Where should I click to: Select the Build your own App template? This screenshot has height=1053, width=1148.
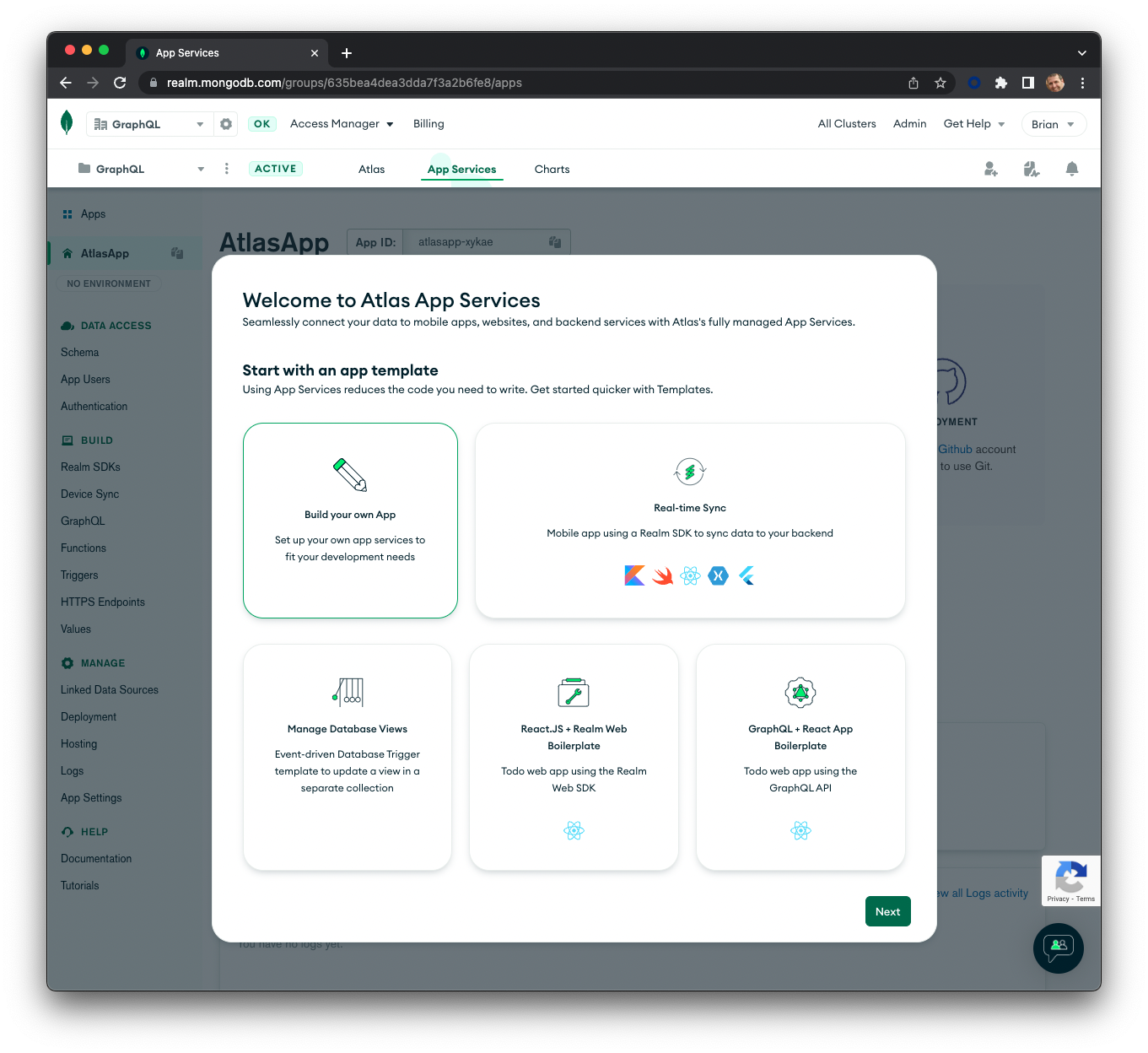coord(350,521)
